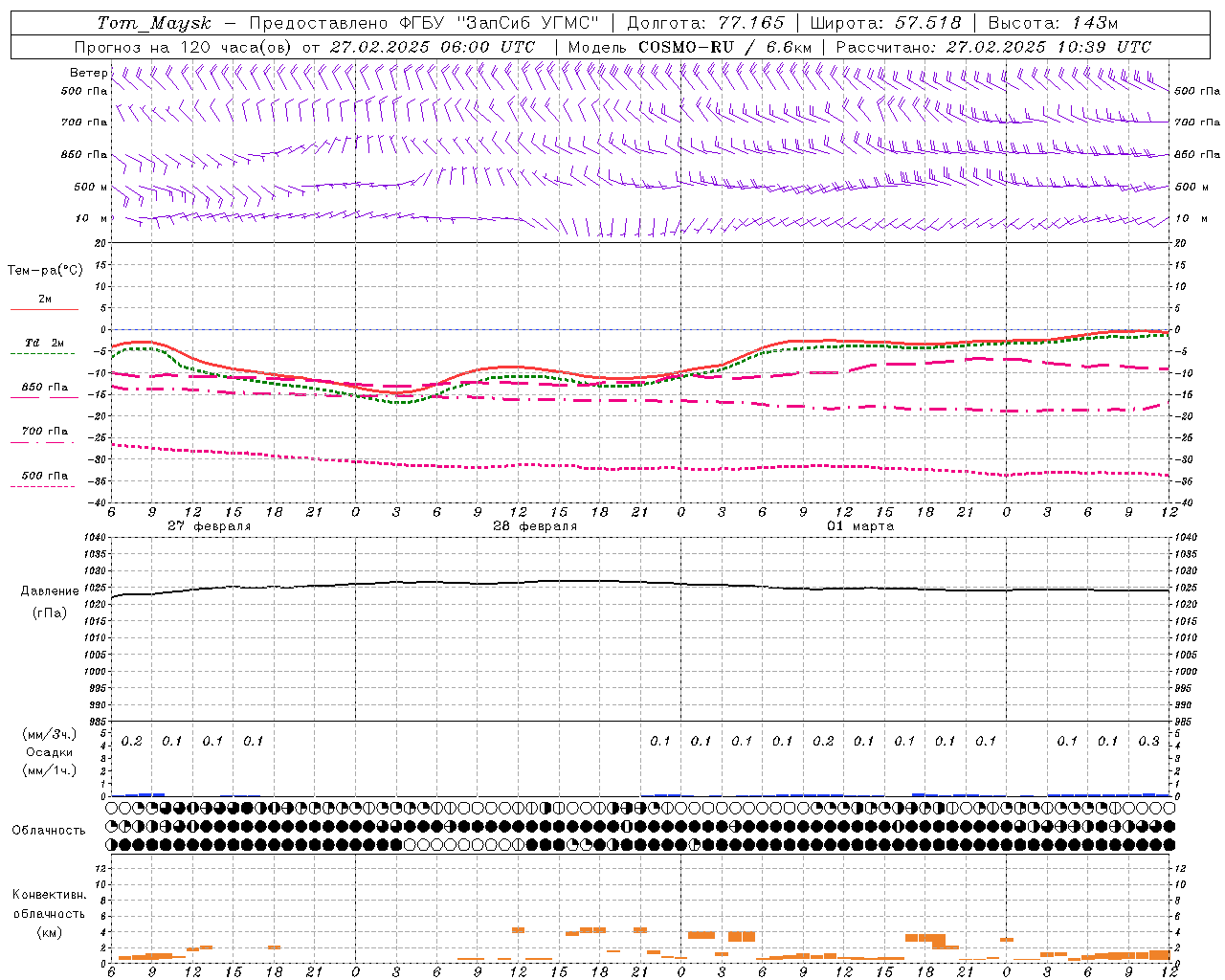Click the -40 value on left temperature axis
The width and height of the screenshot is (1225, 980).
(99, 502)
